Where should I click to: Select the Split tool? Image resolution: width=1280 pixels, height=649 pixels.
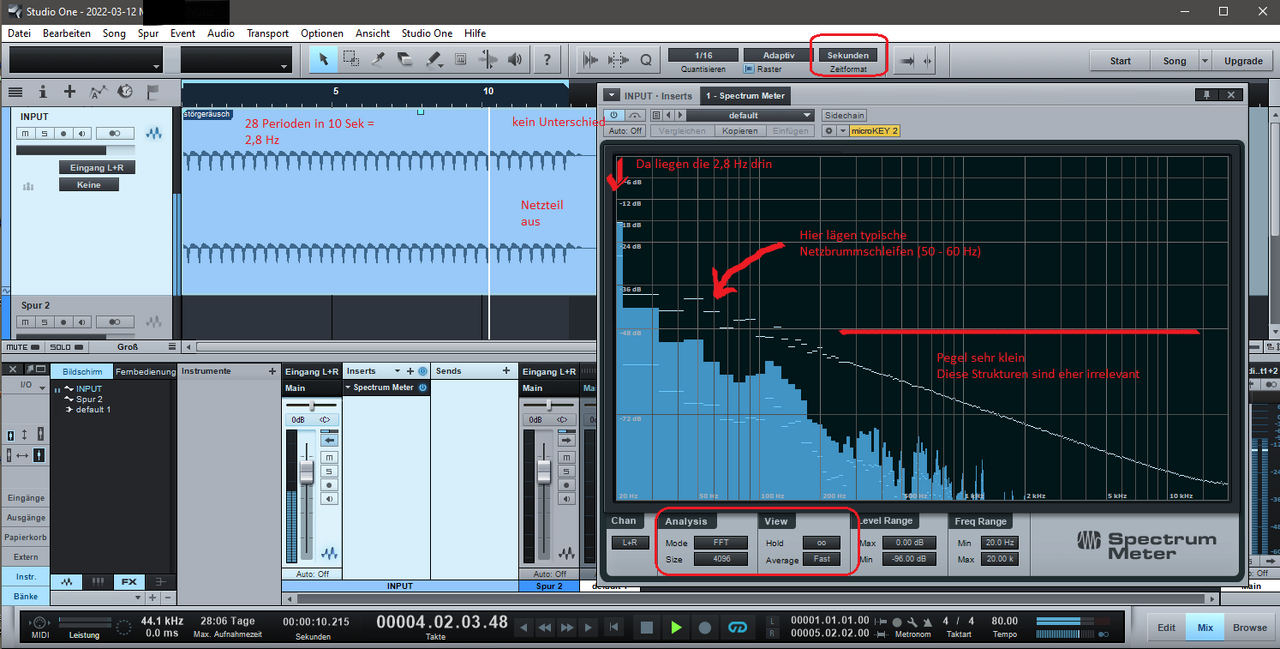[378, 59]
